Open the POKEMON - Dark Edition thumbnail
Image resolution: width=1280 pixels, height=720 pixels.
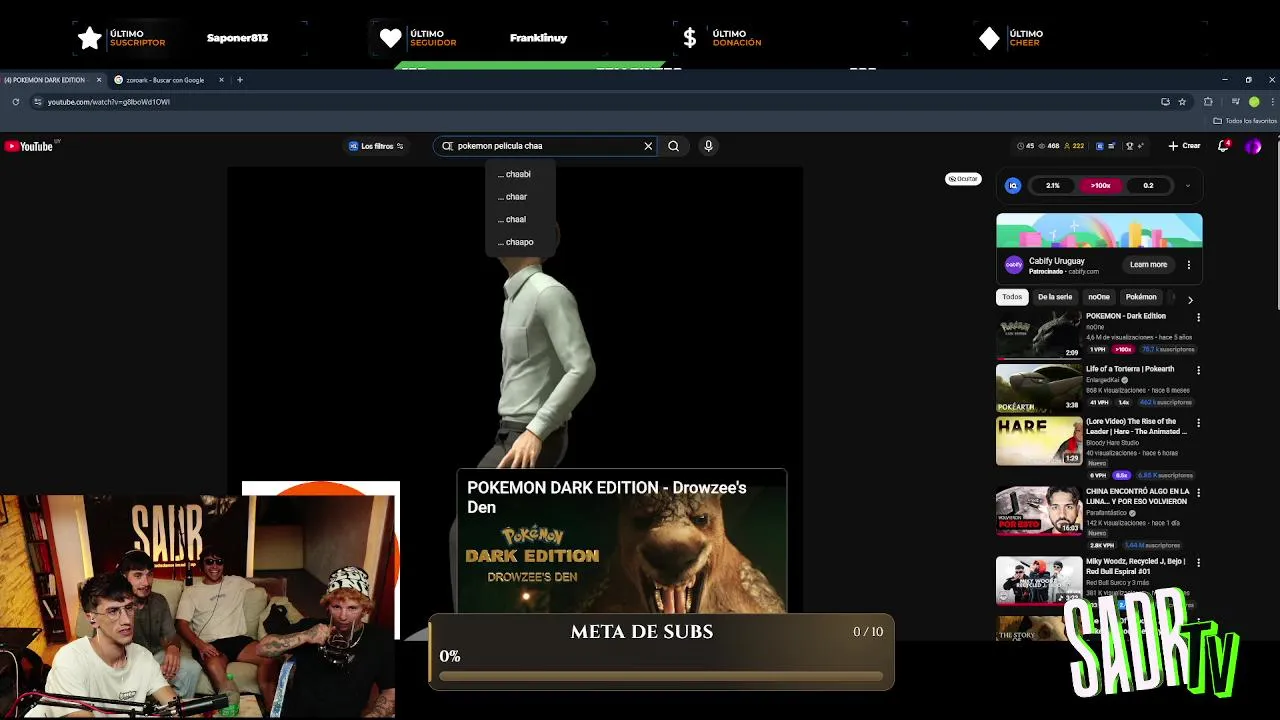1038,334
